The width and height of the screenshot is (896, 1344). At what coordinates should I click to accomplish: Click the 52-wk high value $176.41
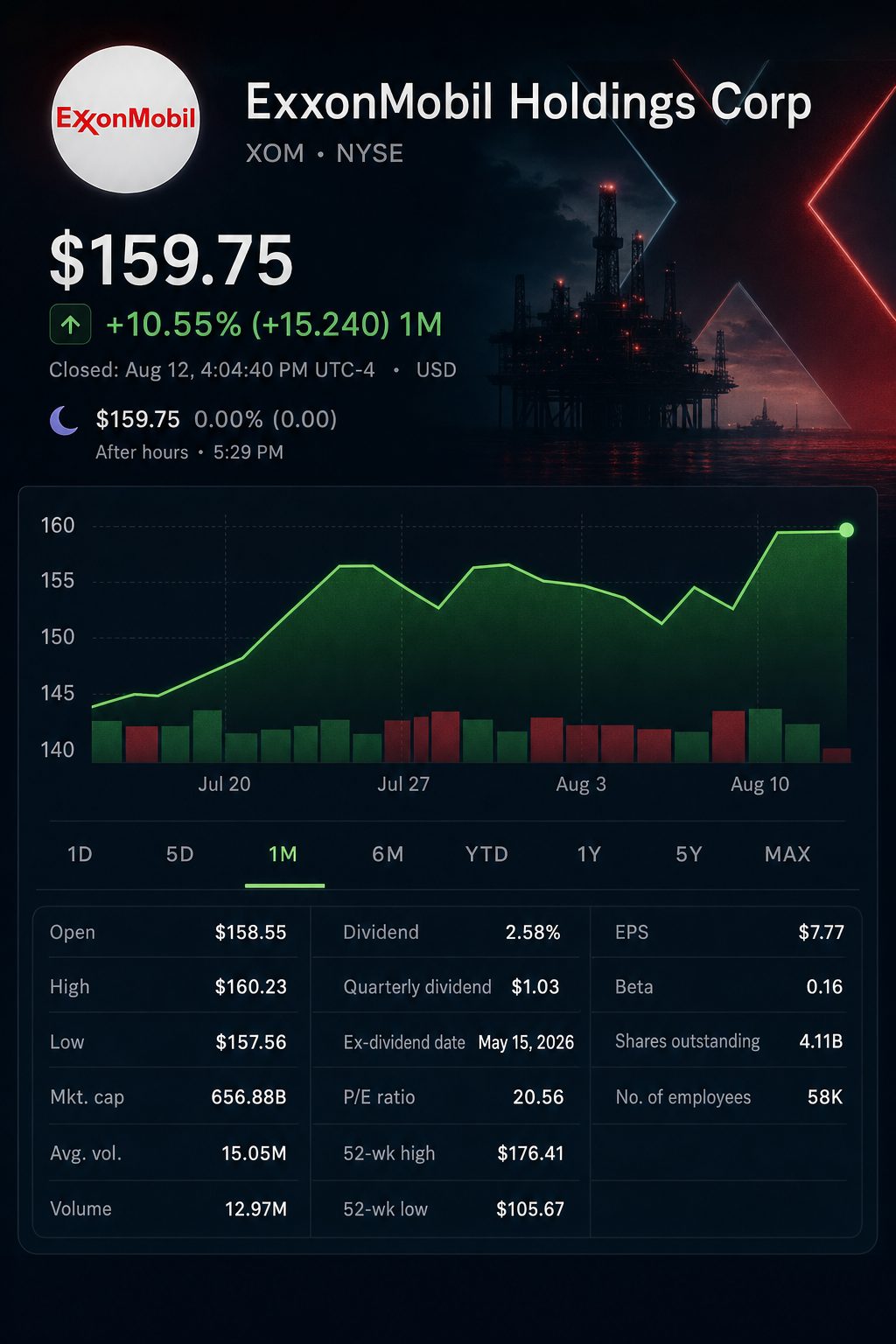click(530, 1153)
